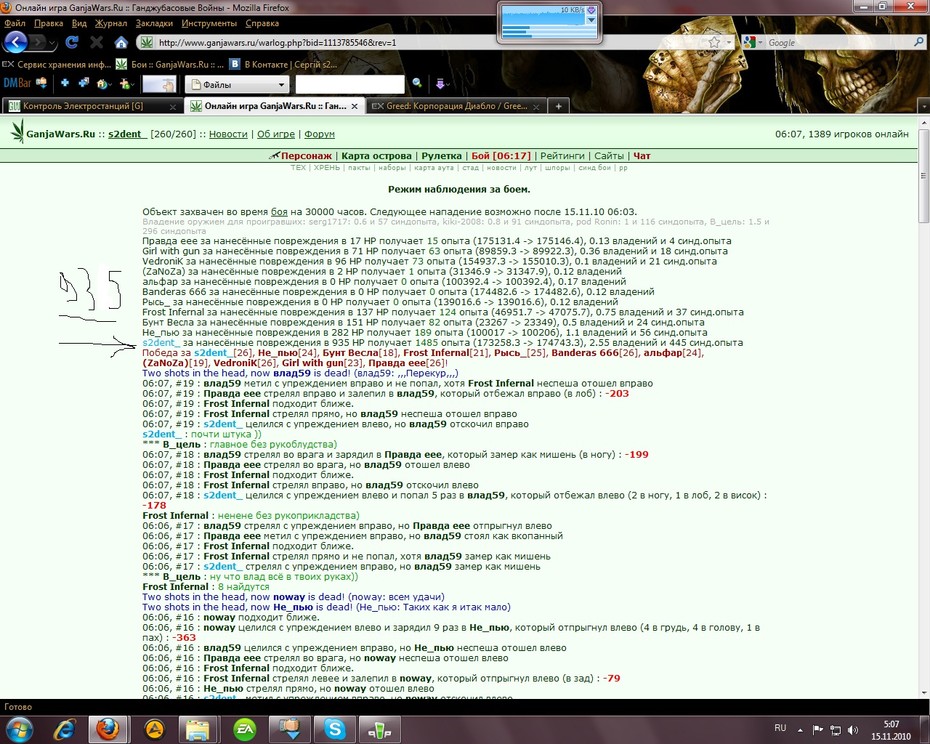The width and height of the screenshot is (930, 744).
Task: Expand the Файлы dropdown in DMBar
Action: (x=281, y=85)
